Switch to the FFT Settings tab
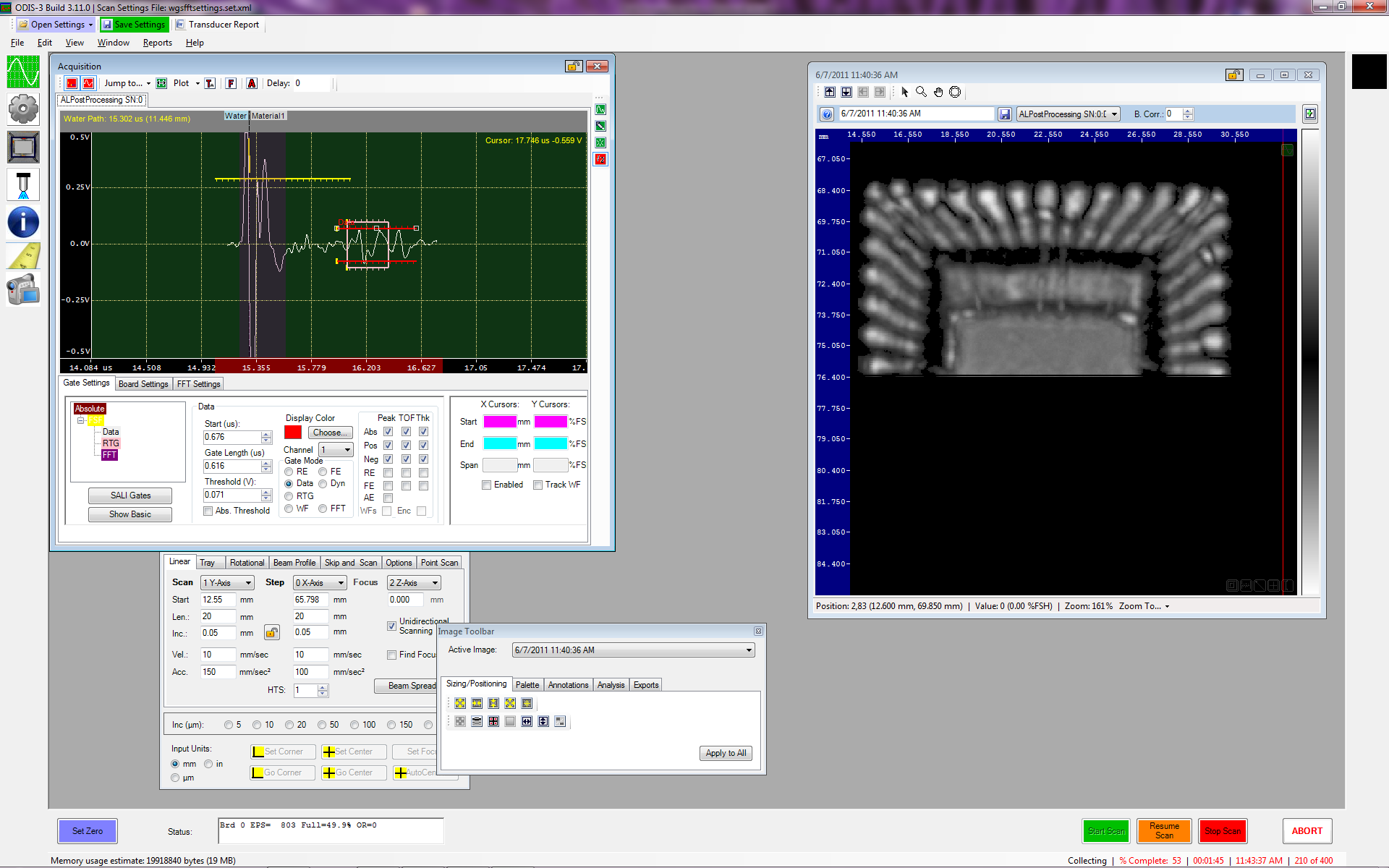 (198, 384)
